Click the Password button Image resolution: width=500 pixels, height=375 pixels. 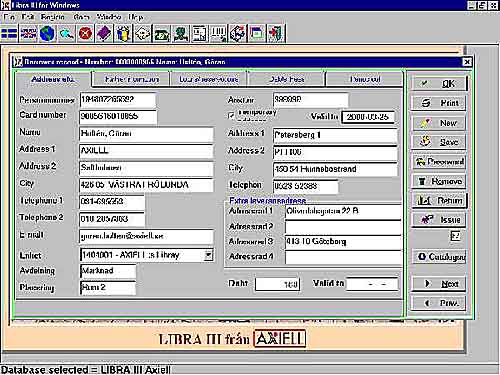[x=439, y=162]
